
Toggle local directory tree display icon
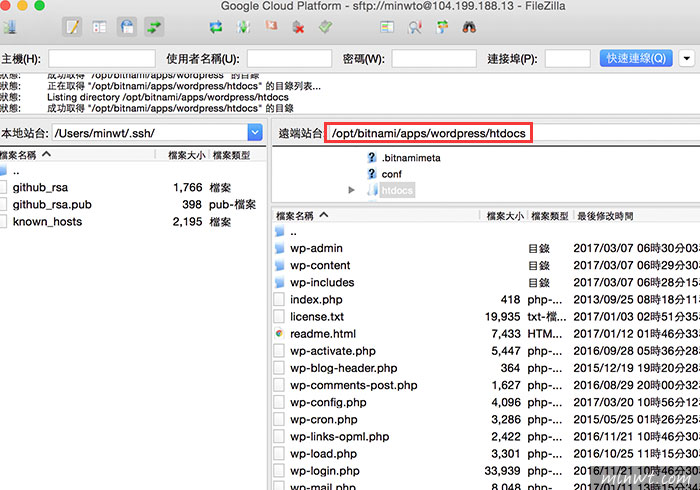(x=100, y=27)
